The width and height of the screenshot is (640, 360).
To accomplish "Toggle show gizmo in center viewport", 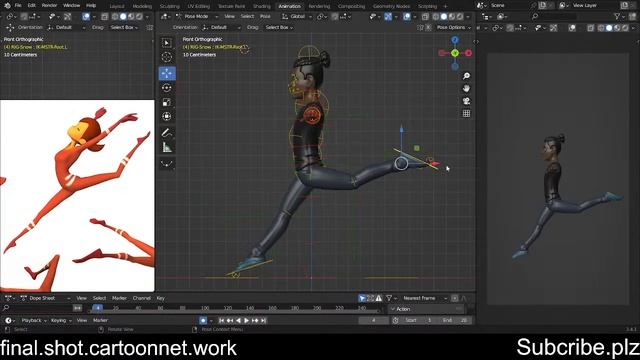I will 388,16.
